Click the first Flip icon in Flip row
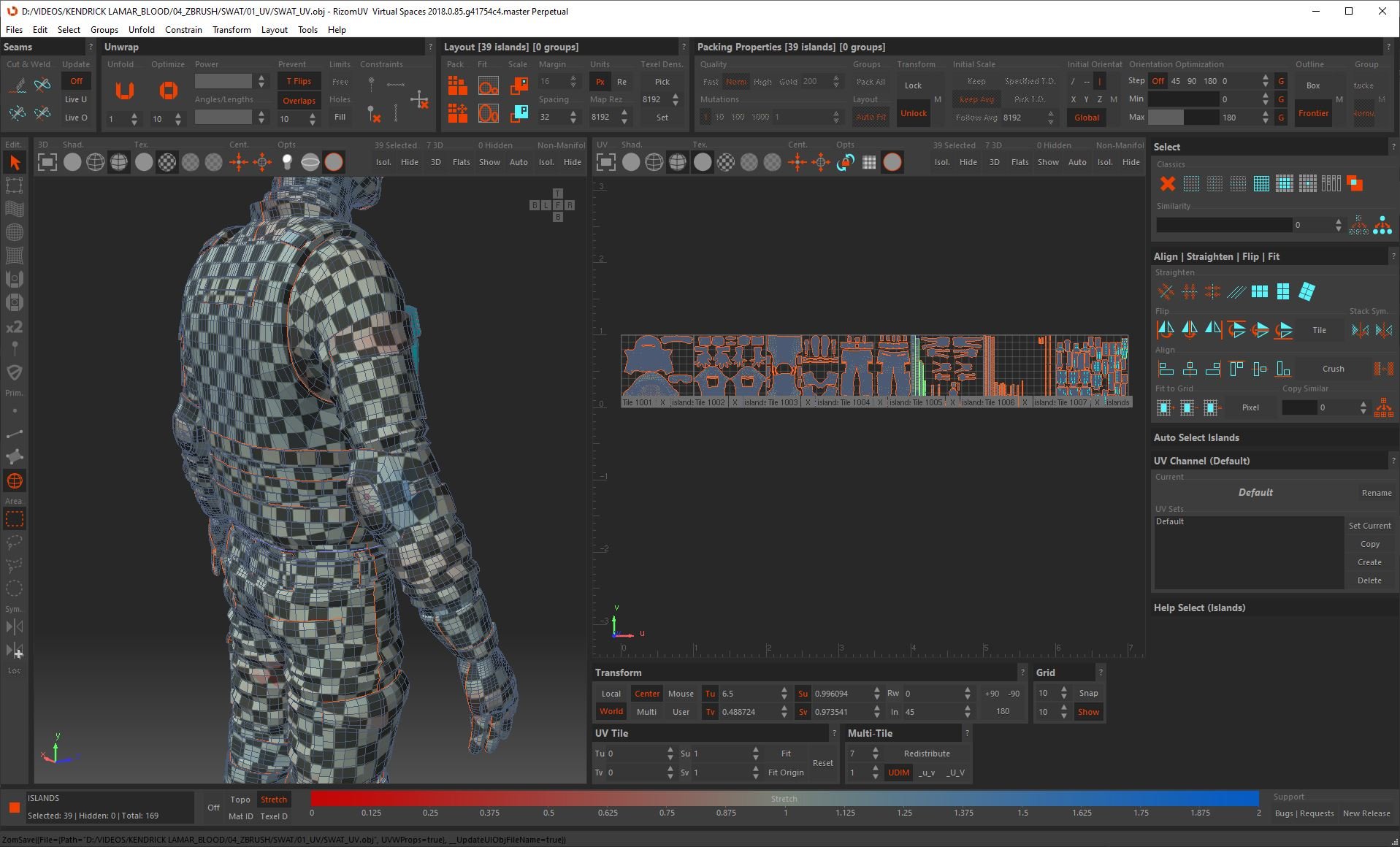Screen dimensions: 1400x847 1166,330
